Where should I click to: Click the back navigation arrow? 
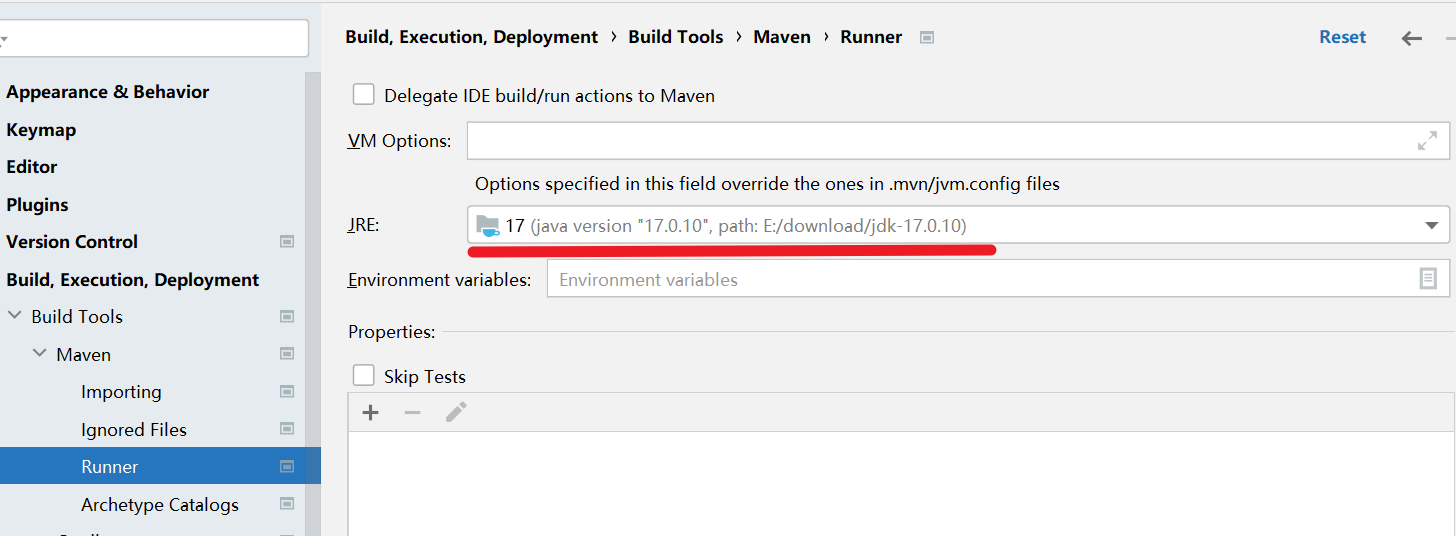(1411, 38)
